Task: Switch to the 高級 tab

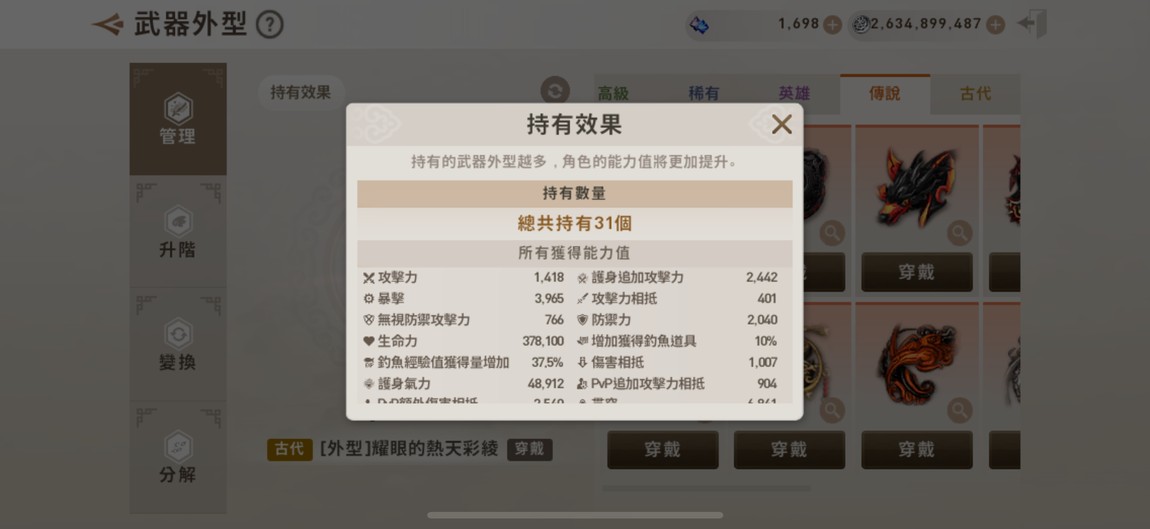Action: [x=613, y=94]
